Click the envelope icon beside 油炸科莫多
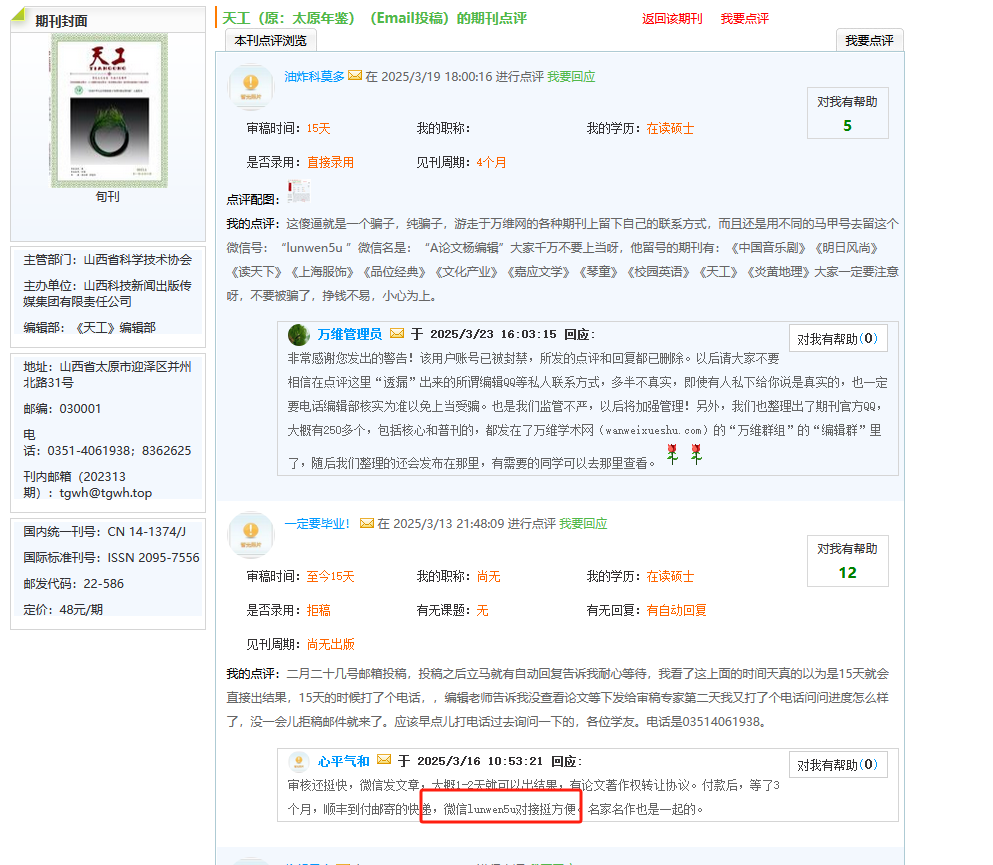The image size is (993, 865). tap(355, 76)
